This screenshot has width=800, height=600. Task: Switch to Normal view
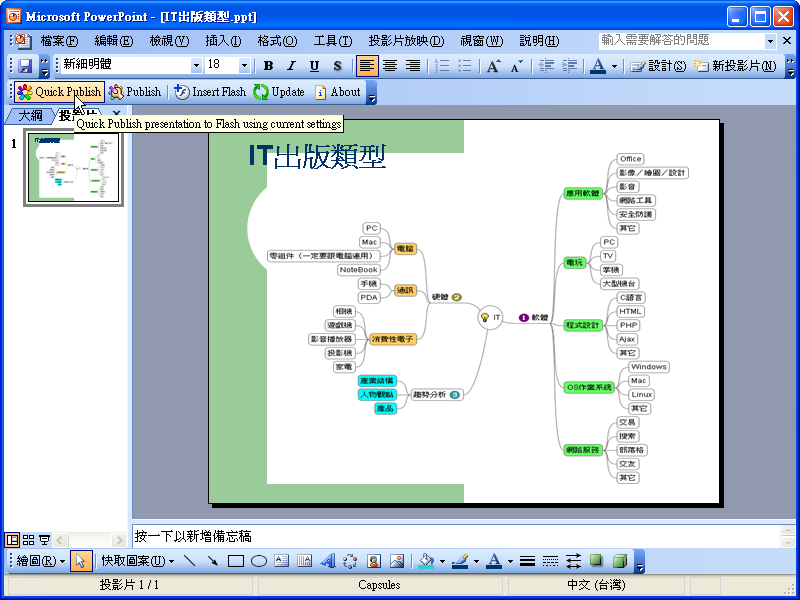(12, 540)
